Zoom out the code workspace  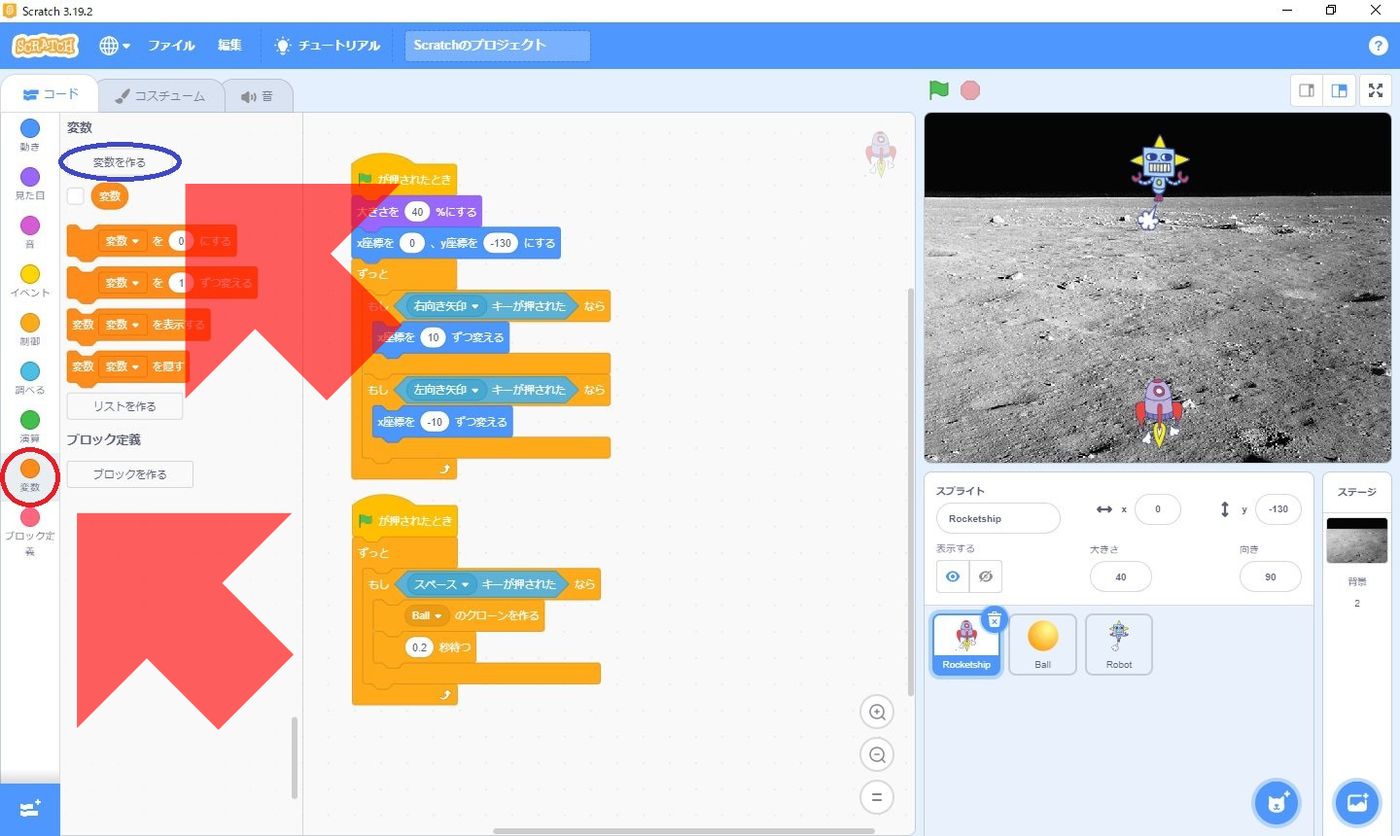(x=877, y=755)
